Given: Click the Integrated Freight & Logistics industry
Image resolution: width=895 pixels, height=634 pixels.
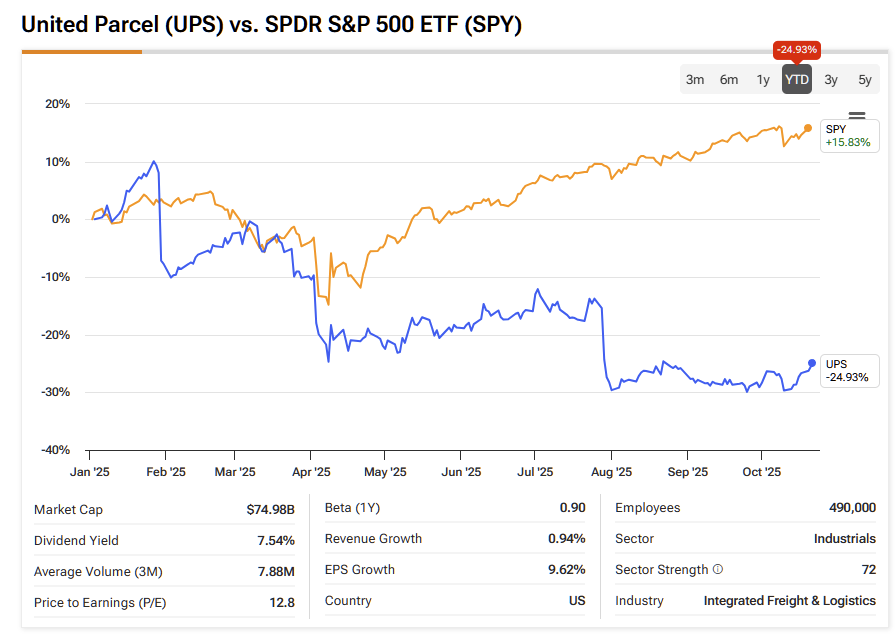Looking at the screenshot, I should pyautogui.click(x=789, y=601).
